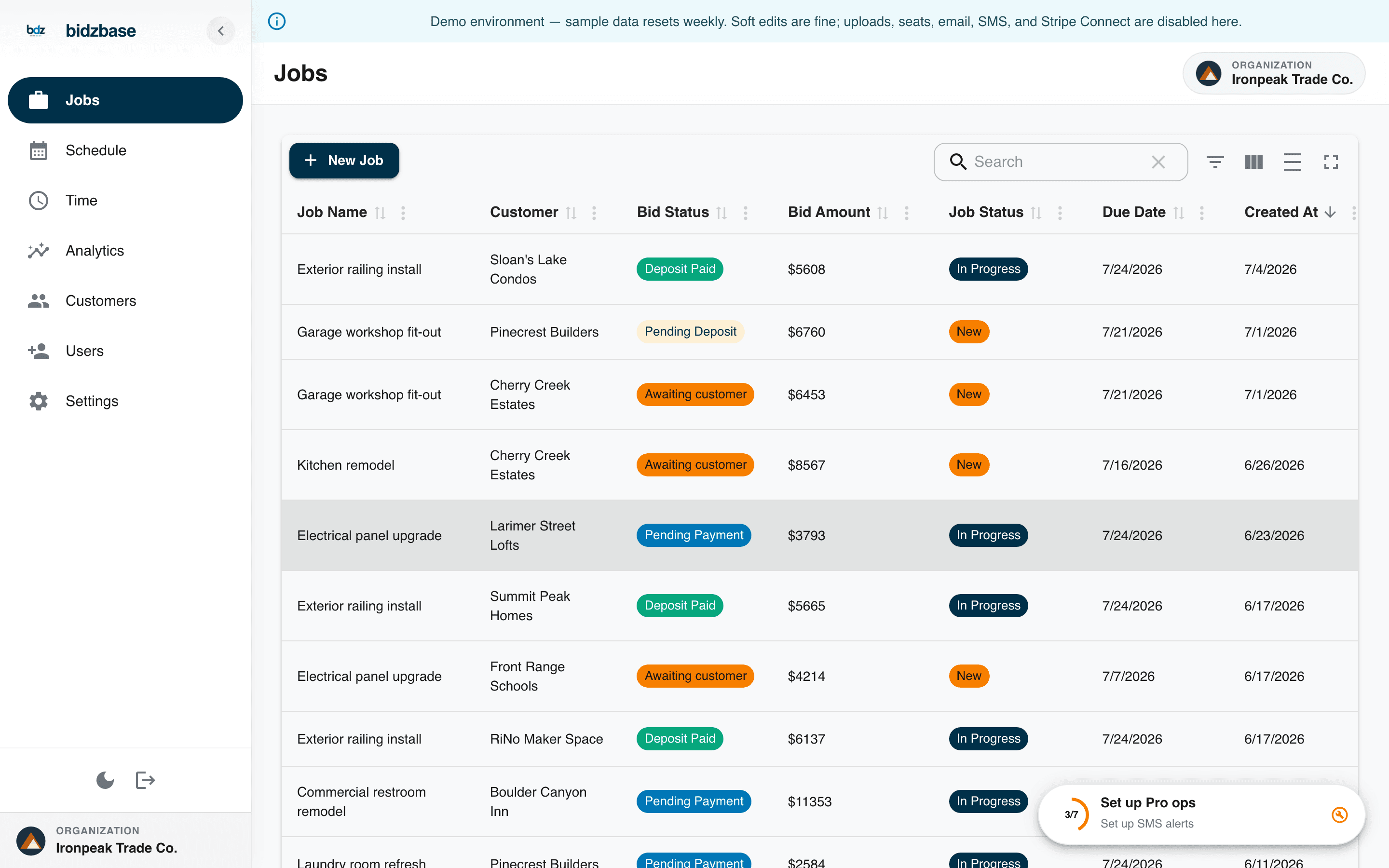Screen dimensions: 1389x868
Task: Select Kitchen remodel job name
Action: (345, 465)
